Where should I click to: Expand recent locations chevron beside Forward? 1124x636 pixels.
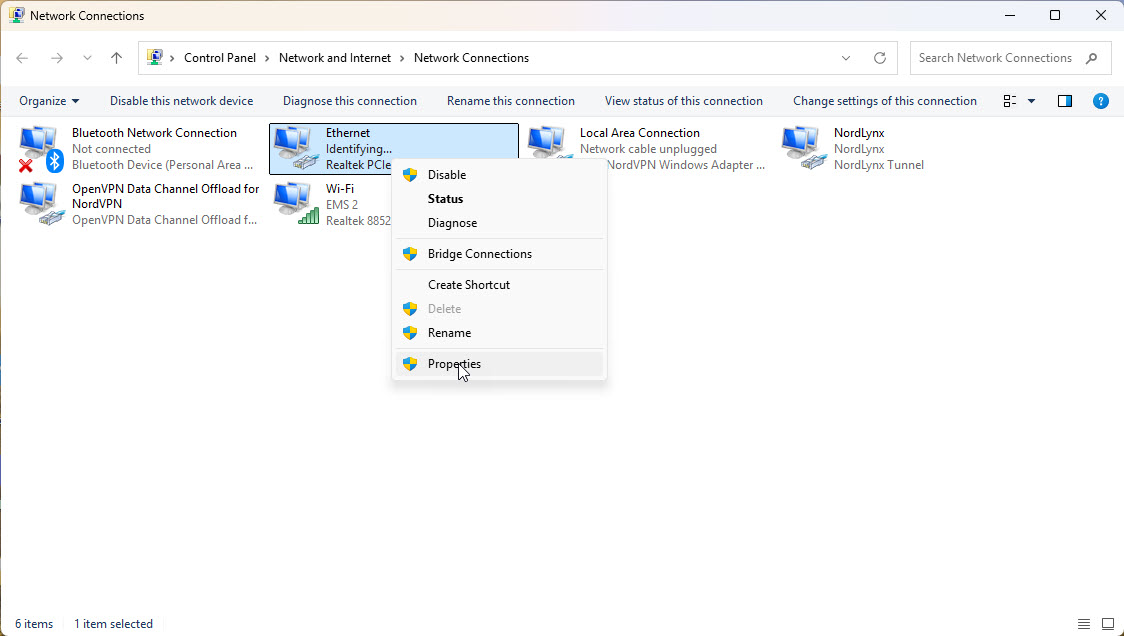pyautogui.click(x=87, y=58)
